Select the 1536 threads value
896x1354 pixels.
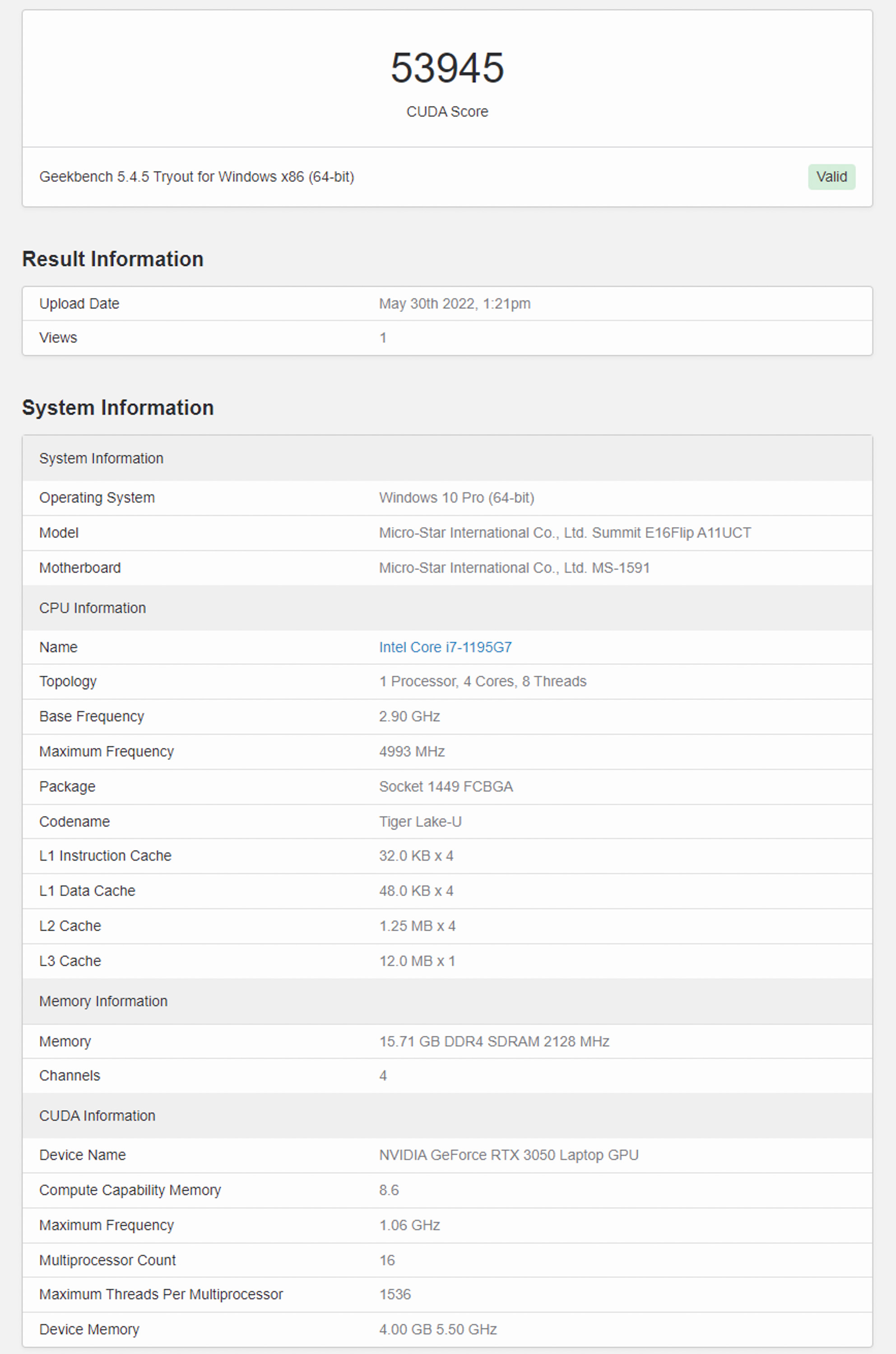[395, 1294]
